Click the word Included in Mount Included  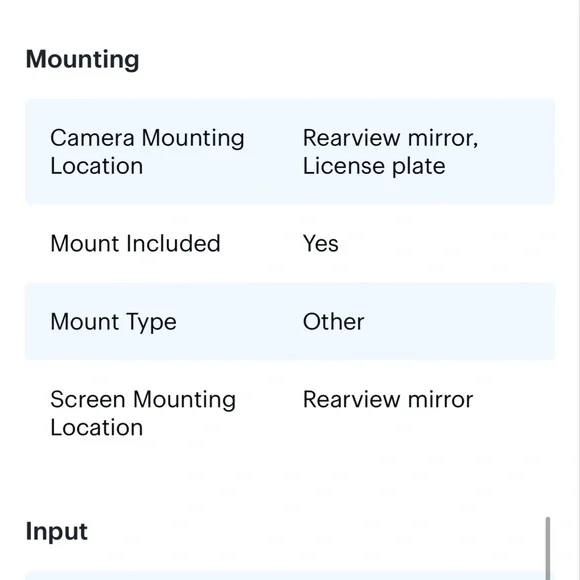tap(173, 243)
